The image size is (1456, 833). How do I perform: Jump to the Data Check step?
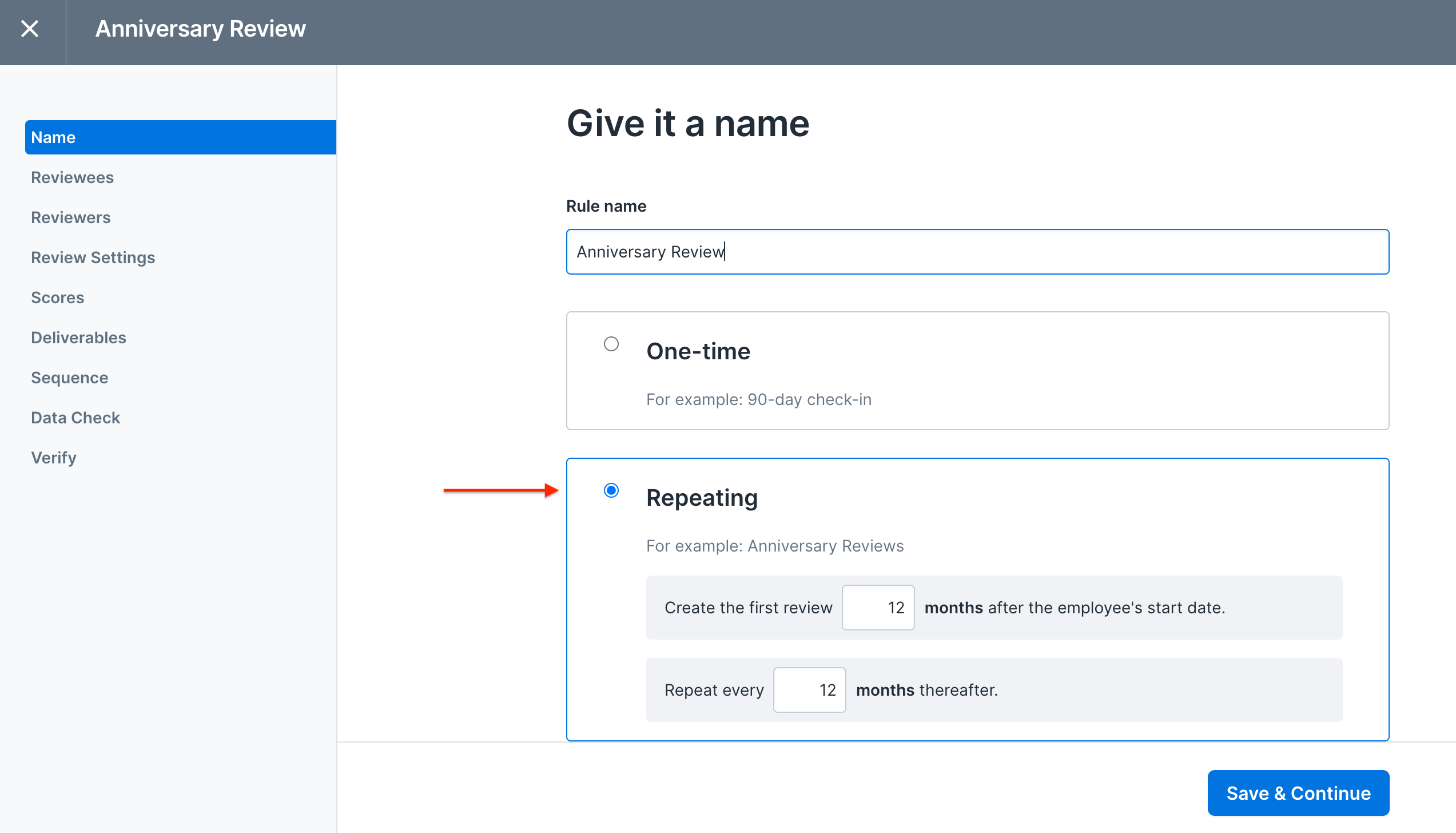coord(75,418)
